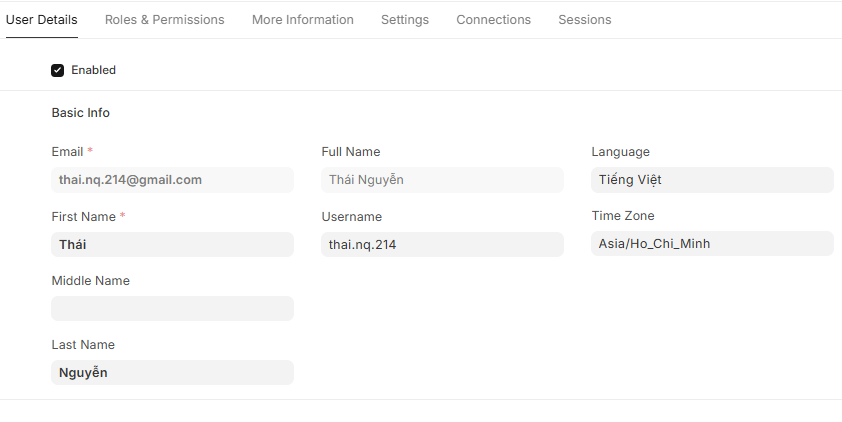The width and height of the screenshot is (842, 422).
Task: Open the Time Zone field showing Asia/Ho_Chi_Minh
Action: click(x=712, y=243)
